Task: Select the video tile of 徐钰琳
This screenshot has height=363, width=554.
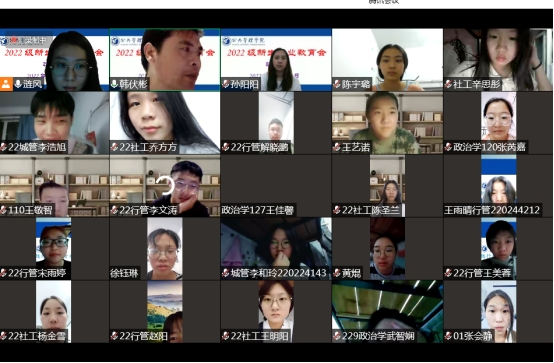Action: click(165, 249)
